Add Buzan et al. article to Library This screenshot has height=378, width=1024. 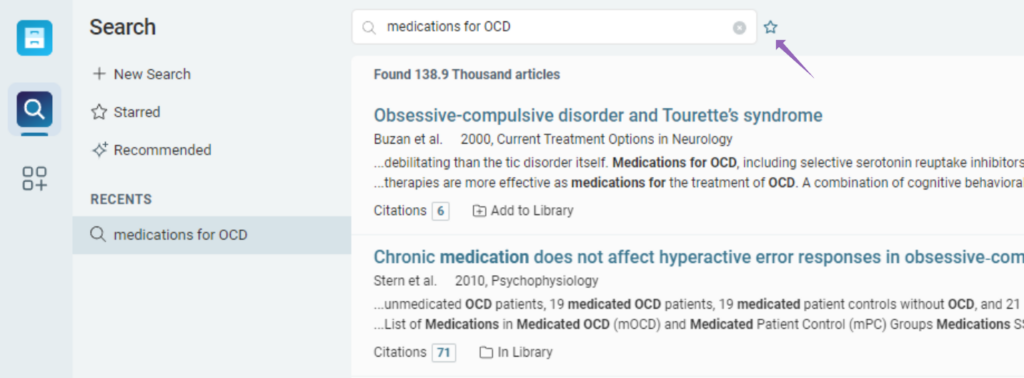click(x=523, y=211)
